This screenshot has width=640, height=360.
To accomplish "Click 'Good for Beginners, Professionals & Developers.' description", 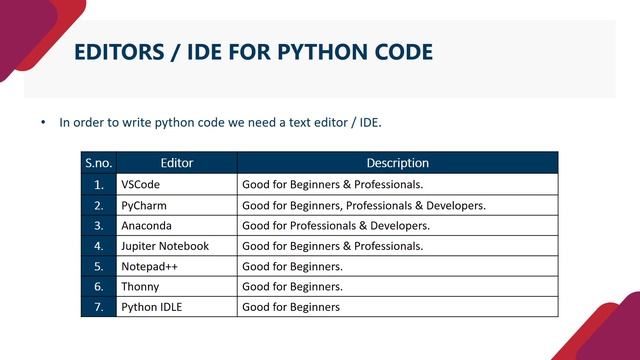I will (x=364, y=205).
